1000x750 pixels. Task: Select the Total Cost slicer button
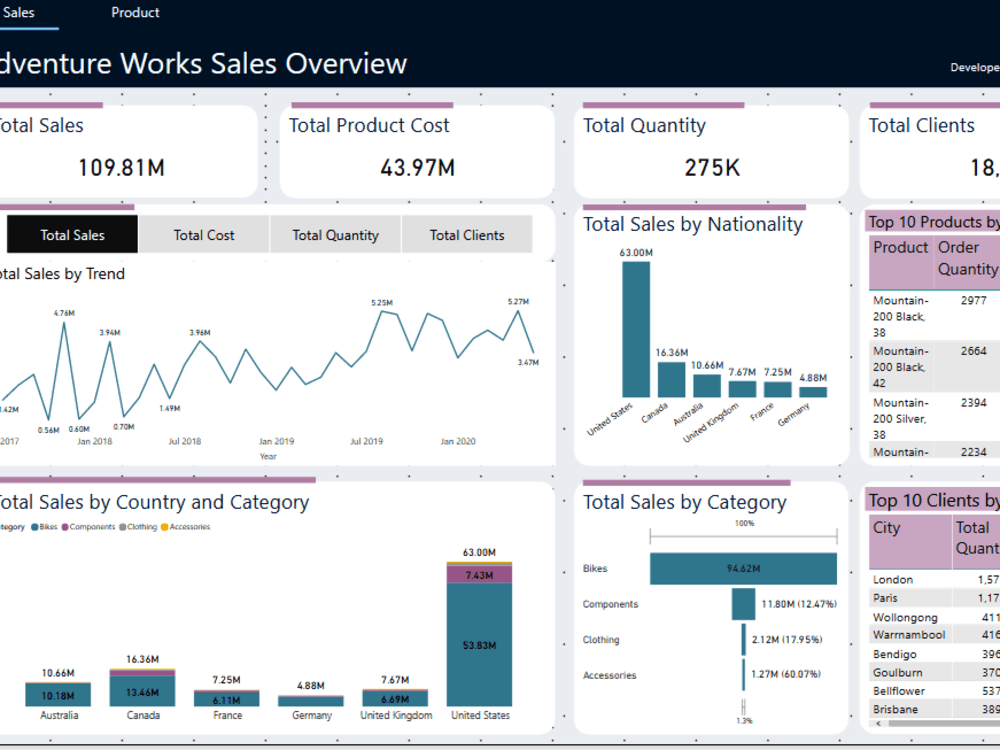click(204, 234)
